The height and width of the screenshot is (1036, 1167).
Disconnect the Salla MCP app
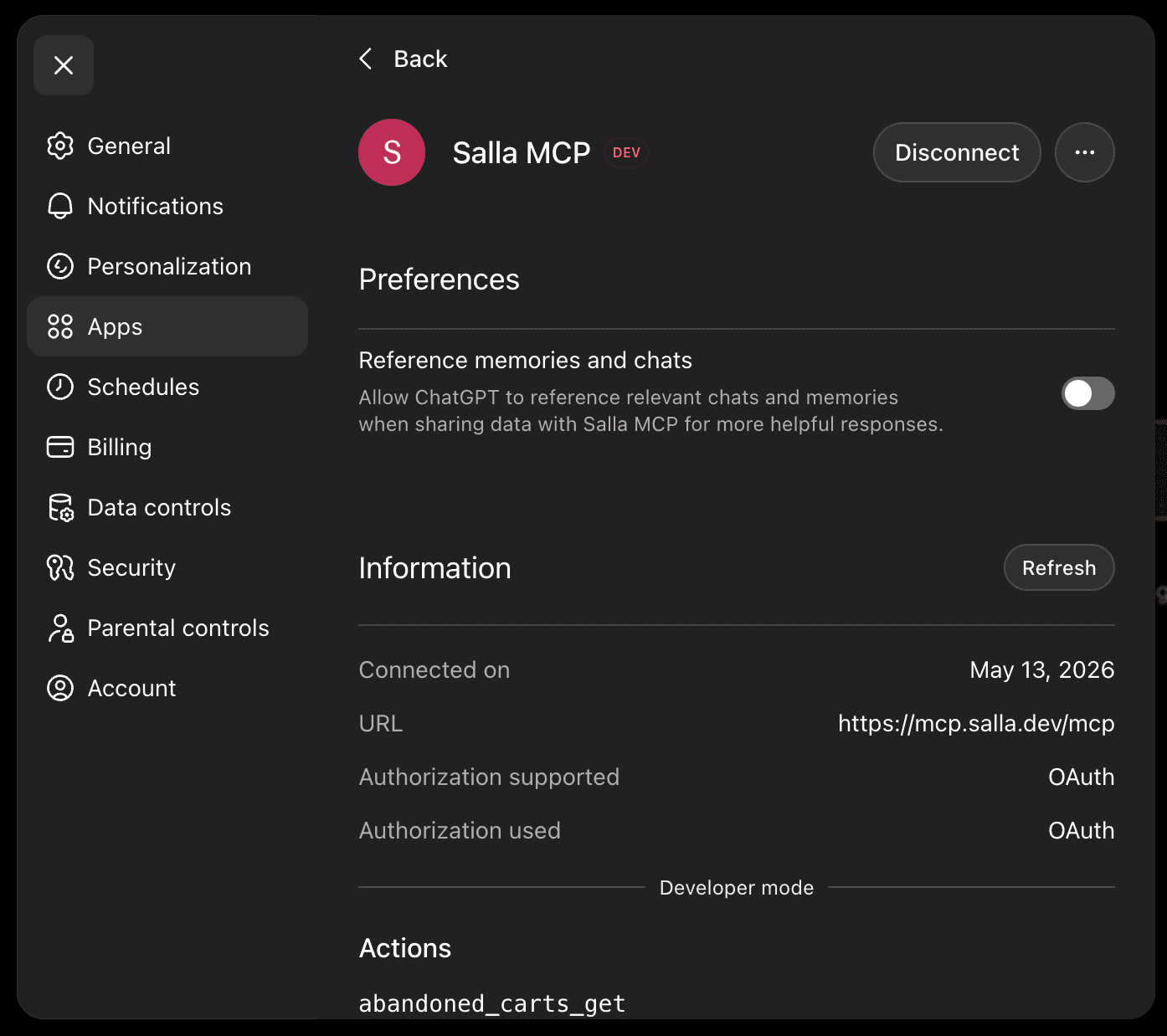[957, 152]
